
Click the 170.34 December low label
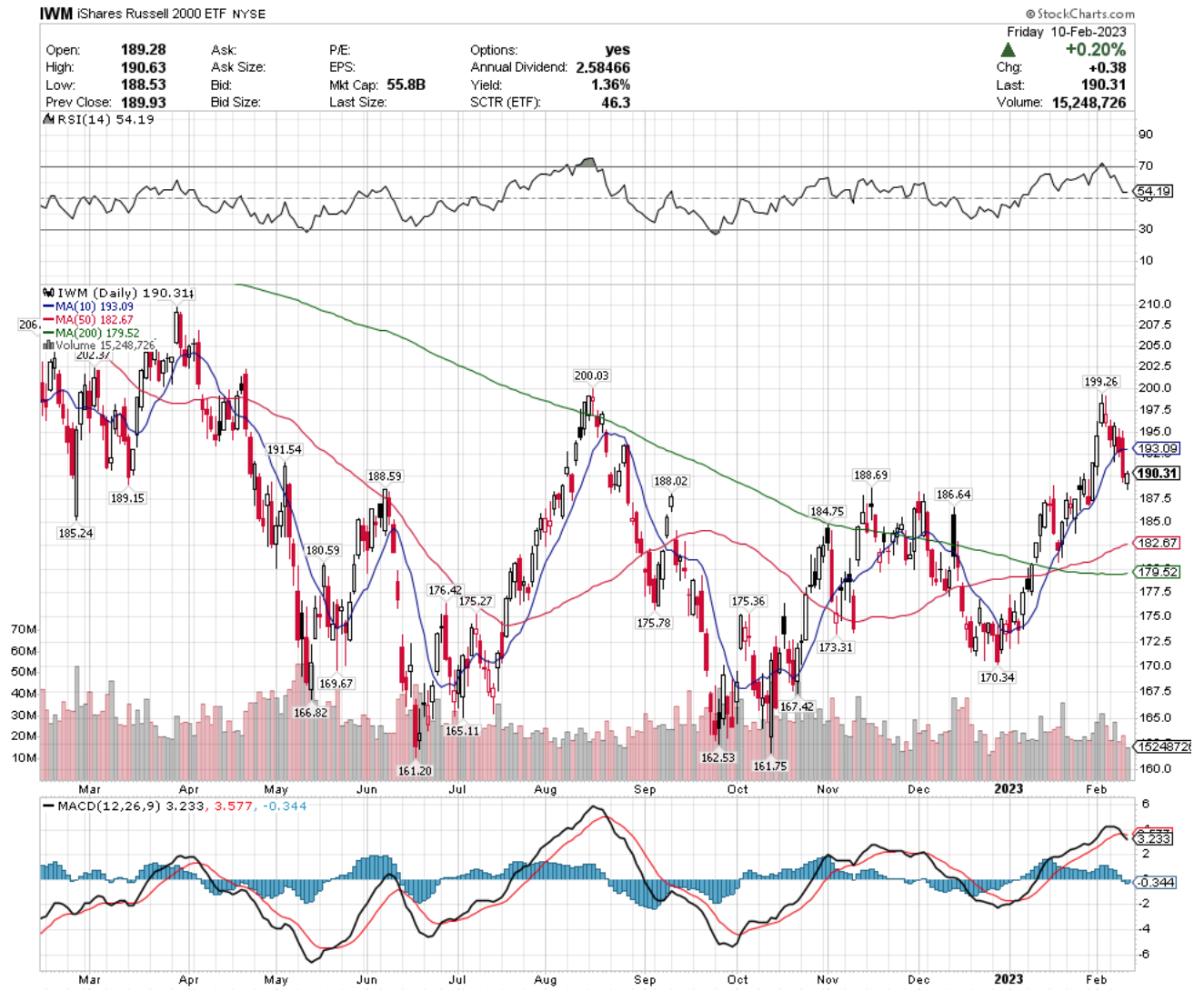(997, 677)
